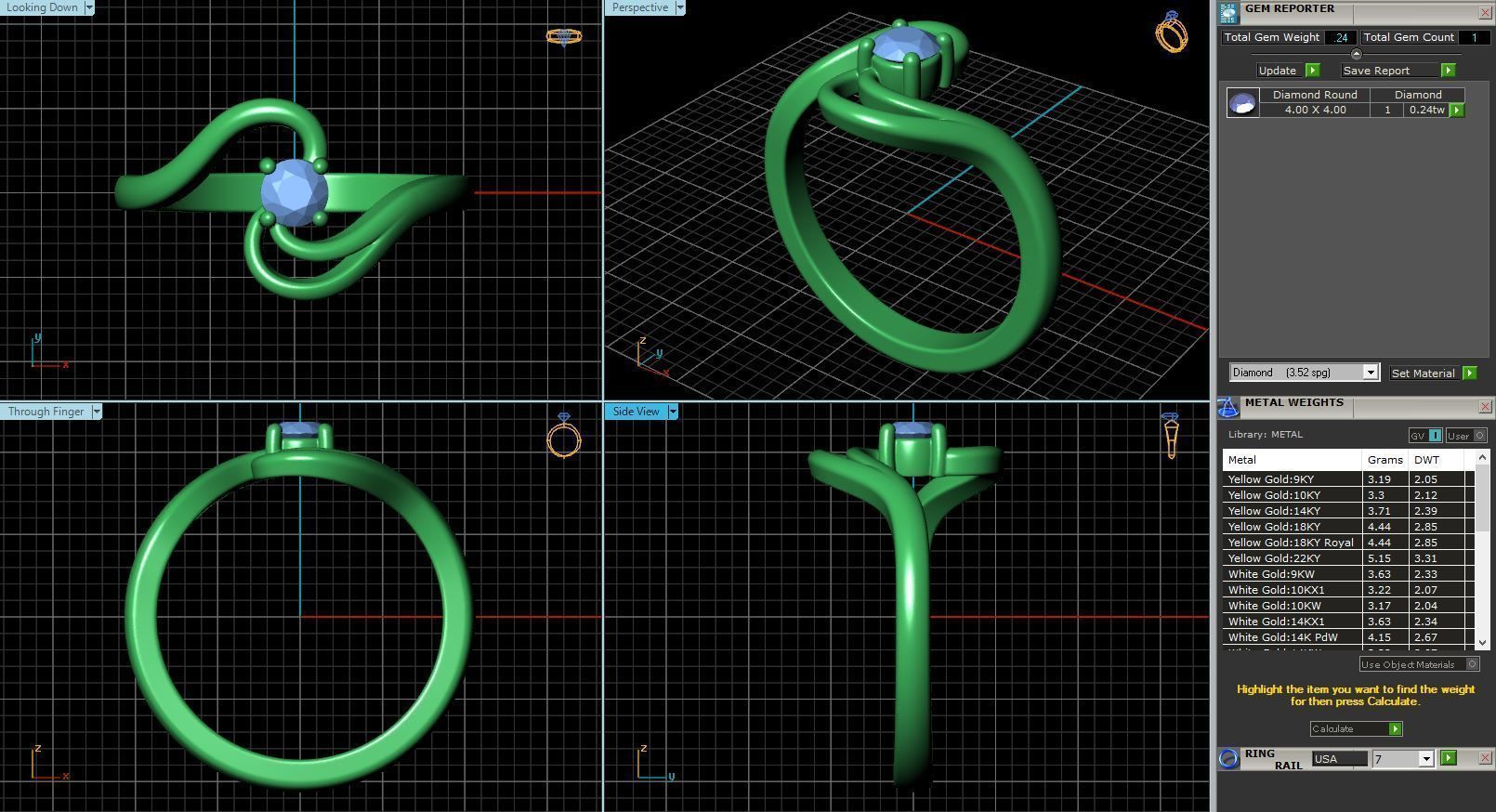The height and width of the screenshot is (812, 1496).
Task: Open the ring size 7 dropdown
Action: [x=1425, y=759]
